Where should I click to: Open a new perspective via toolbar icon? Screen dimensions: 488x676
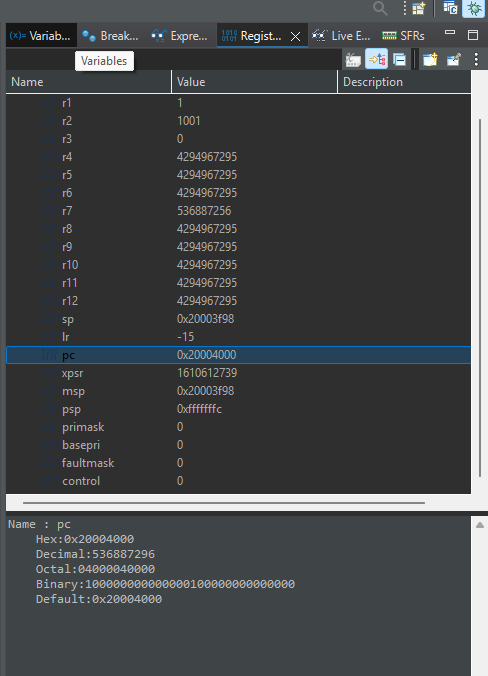419,8
